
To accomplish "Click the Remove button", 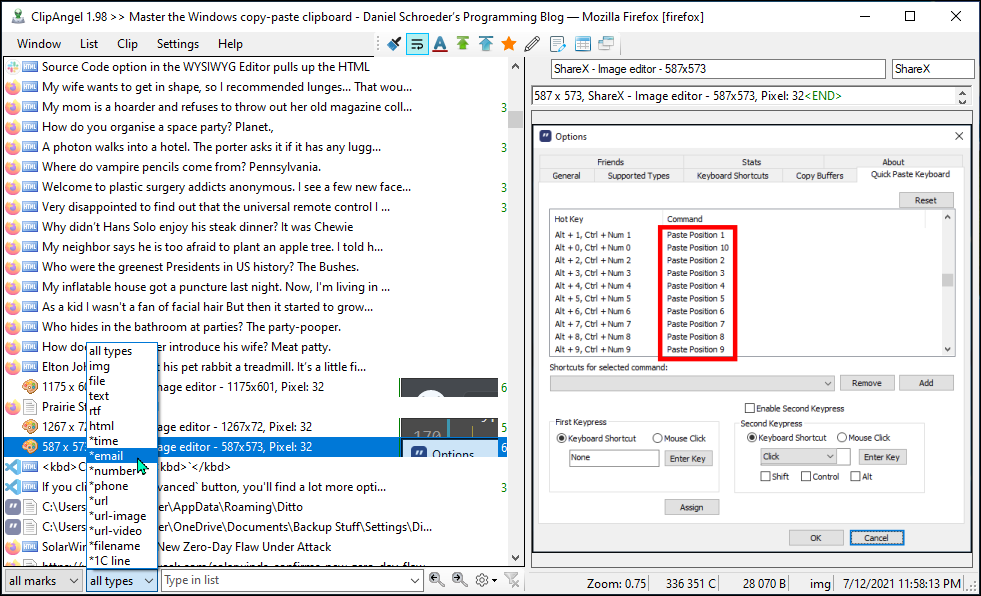I will tap(867, 383).
